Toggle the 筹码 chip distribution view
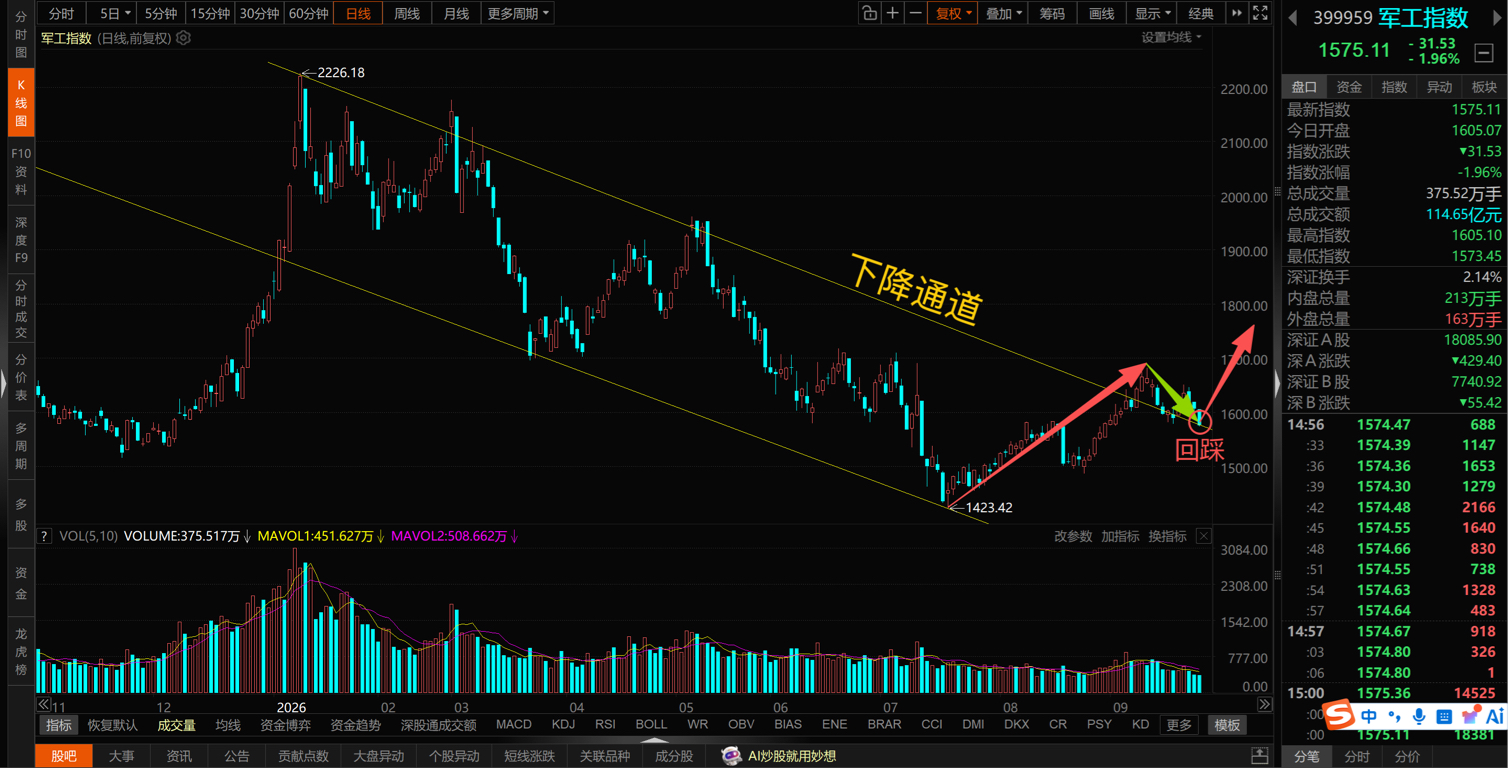1508x768 pixels. 1052,13
